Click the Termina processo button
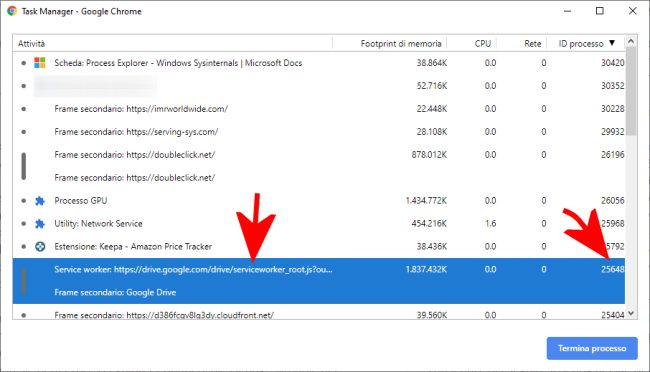Screen dimensions: 650x372 592,348
